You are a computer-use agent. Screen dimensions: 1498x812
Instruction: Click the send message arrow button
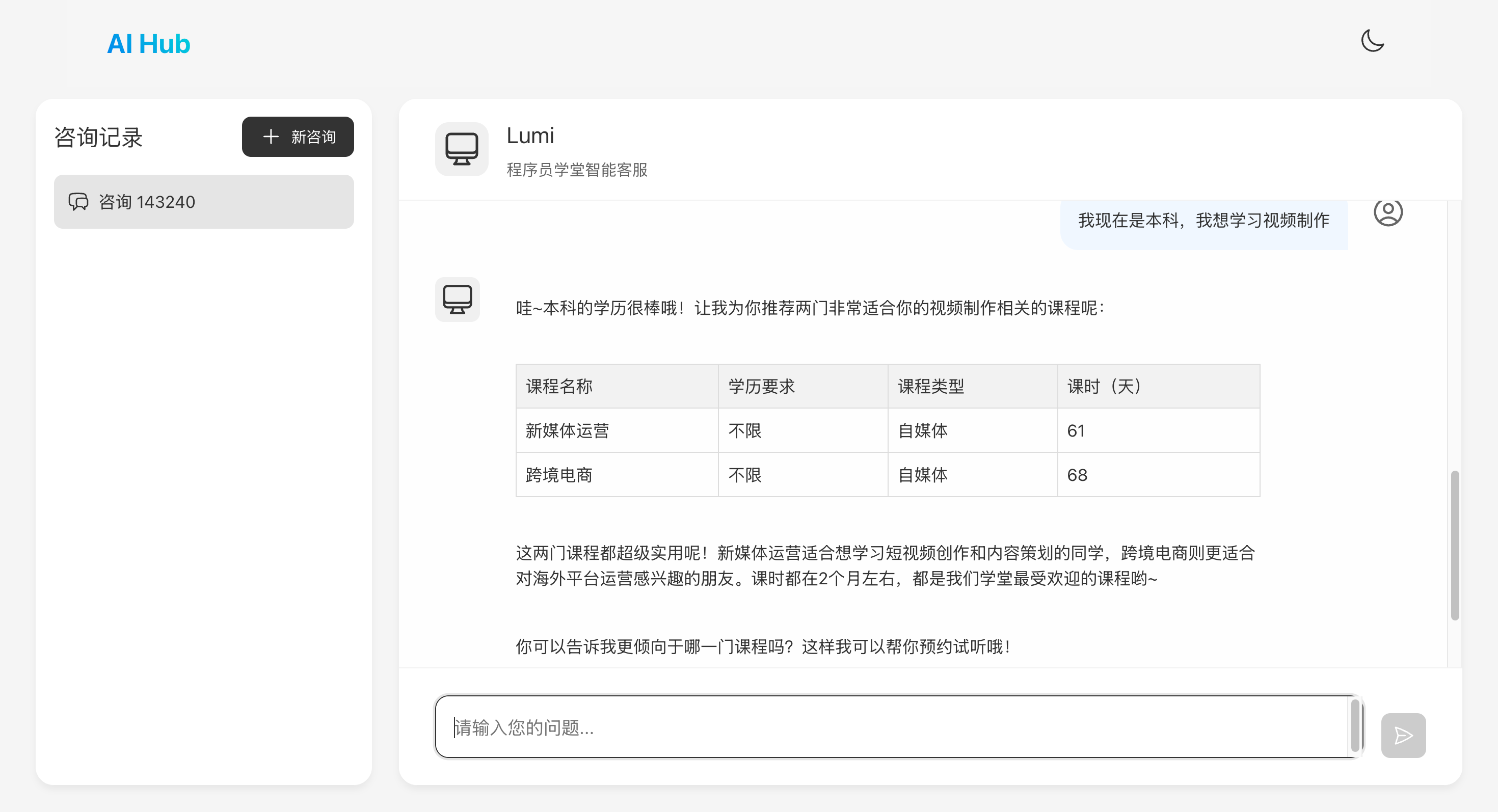(x=1403, y=735)
